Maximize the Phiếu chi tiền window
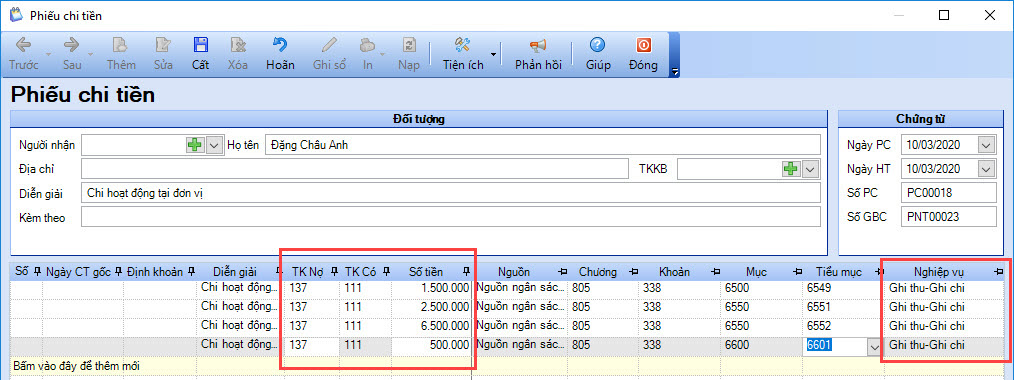The width and height of the screenshot is (1014, 380). [945, 15]
